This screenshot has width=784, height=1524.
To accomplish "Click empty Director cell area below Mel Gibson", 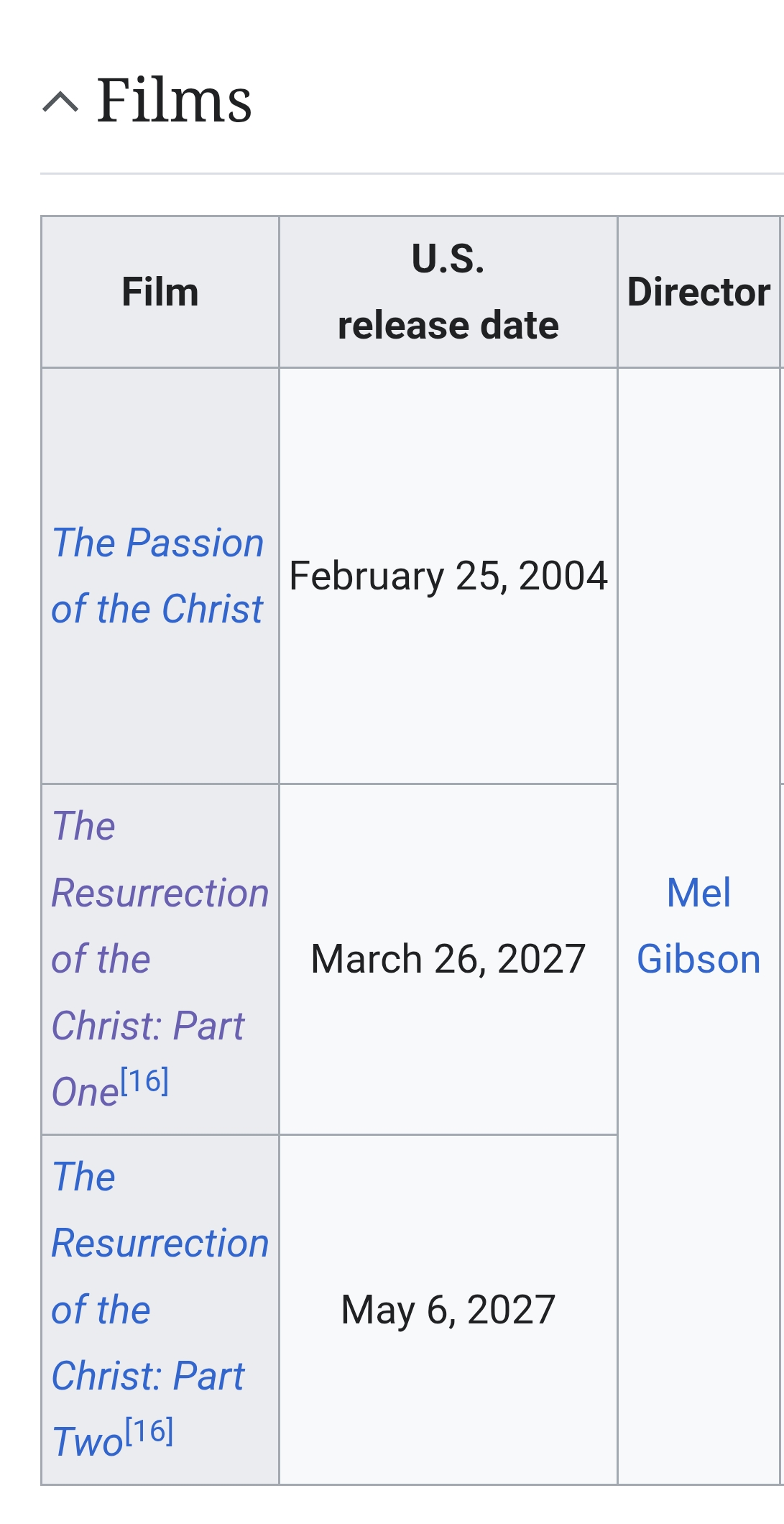I will (x=698, y=1258).
